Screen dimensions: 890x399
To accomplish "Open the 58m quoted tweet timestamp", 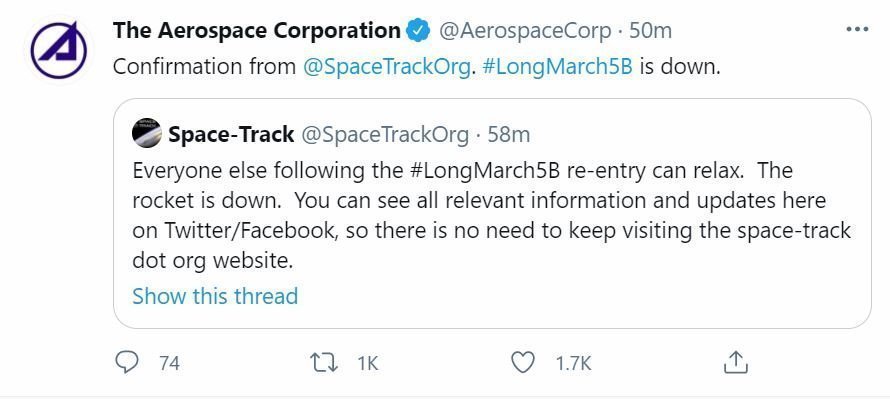I will point(509,135).
